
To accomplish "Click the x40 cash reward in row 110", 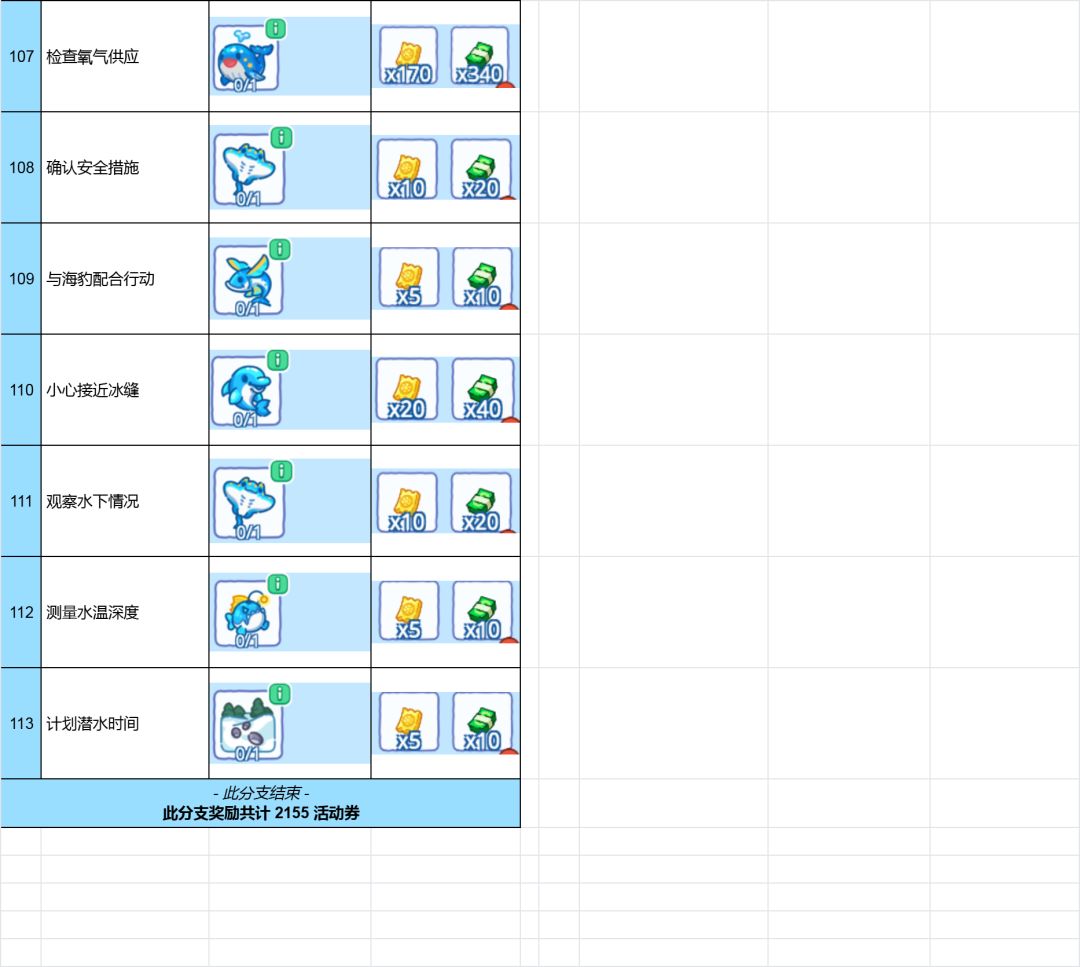I will (483, 390).
